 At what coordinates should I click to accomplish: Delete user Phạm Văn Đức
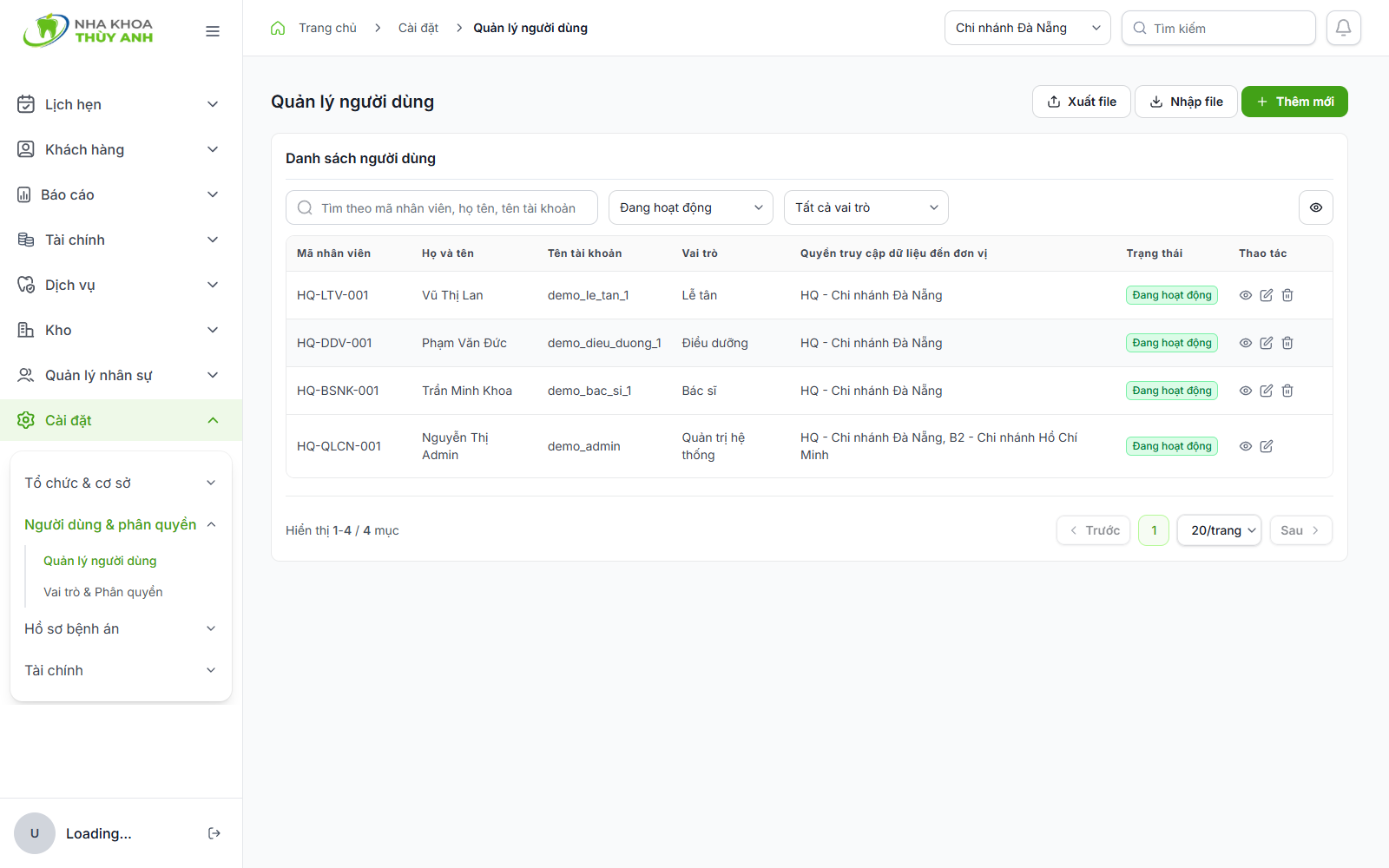[x=1287, y=343]
